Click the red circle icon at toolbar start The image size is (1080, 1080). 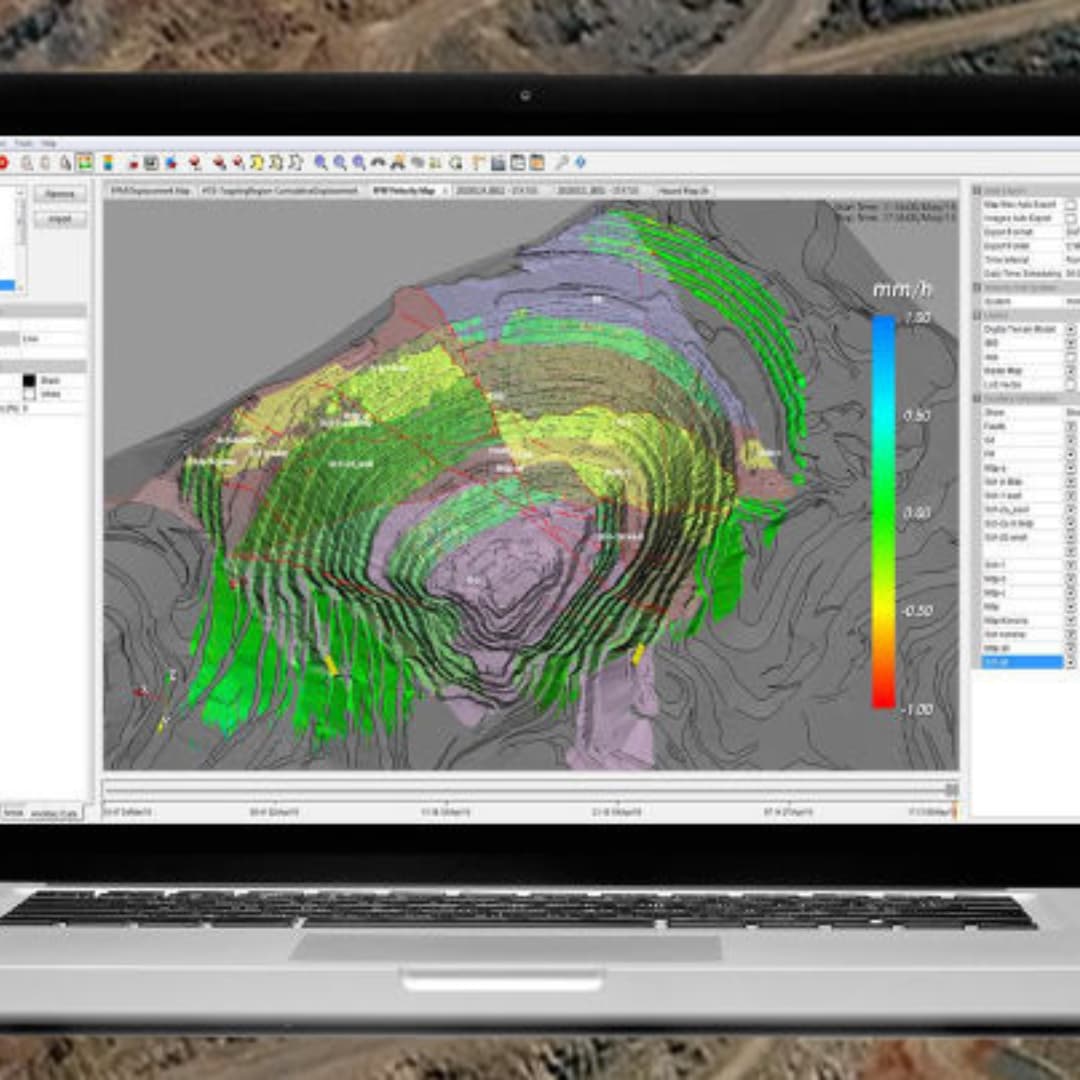pos(3,163)
